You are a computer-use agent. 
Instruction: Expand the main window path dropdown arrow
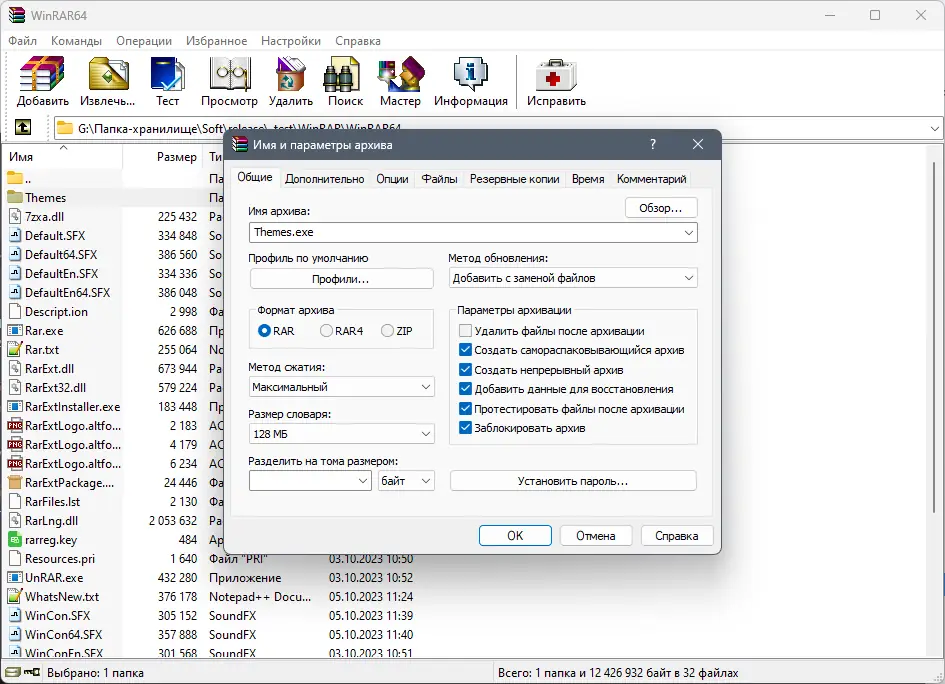pyautogui.click(x=934, y=128)
